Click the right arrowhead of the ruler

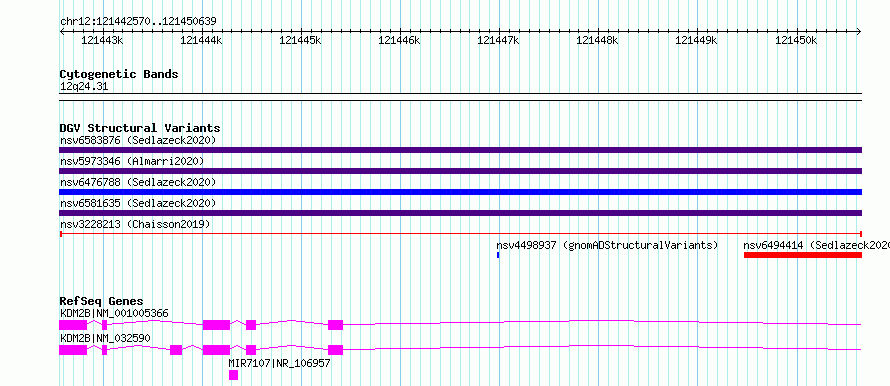click(859, 31)
